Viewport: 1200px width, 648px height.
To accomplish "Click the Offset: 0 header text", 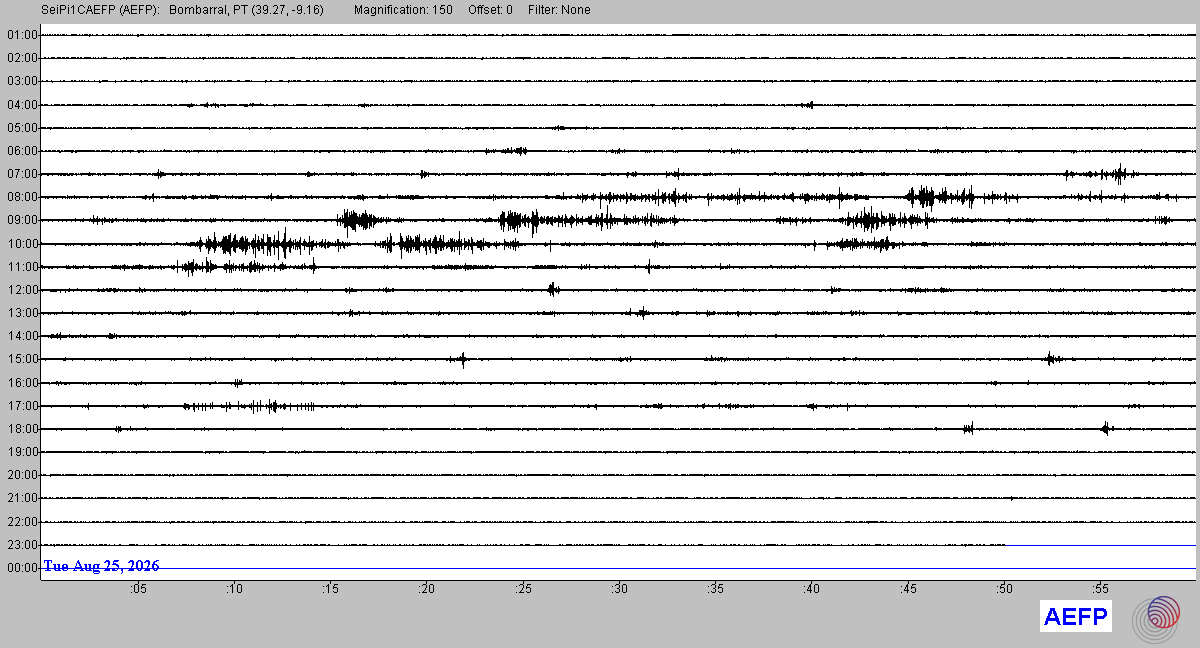I will click(490, 10).
